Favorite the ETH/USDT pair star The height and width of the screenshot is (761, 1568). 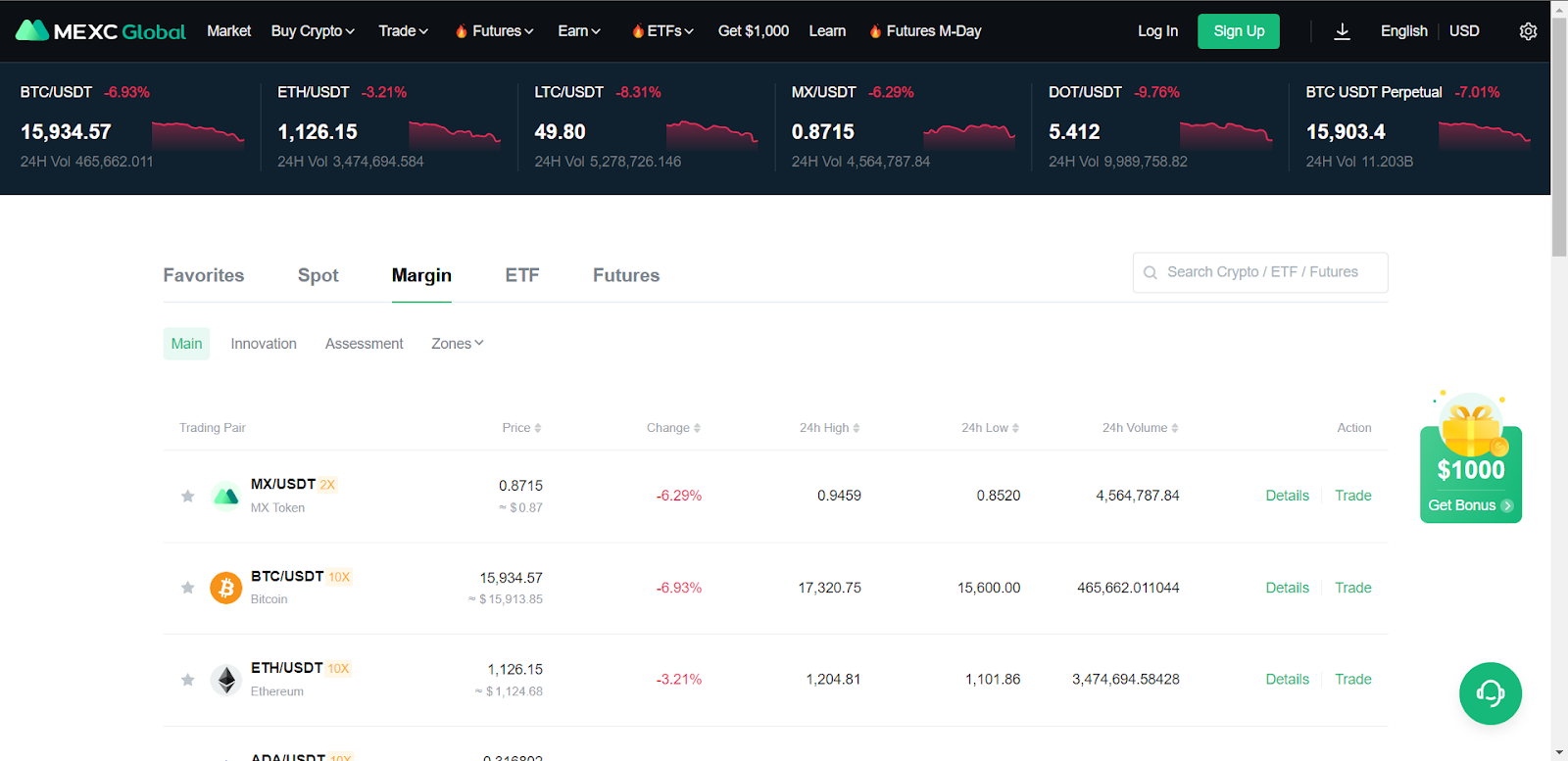188,680
